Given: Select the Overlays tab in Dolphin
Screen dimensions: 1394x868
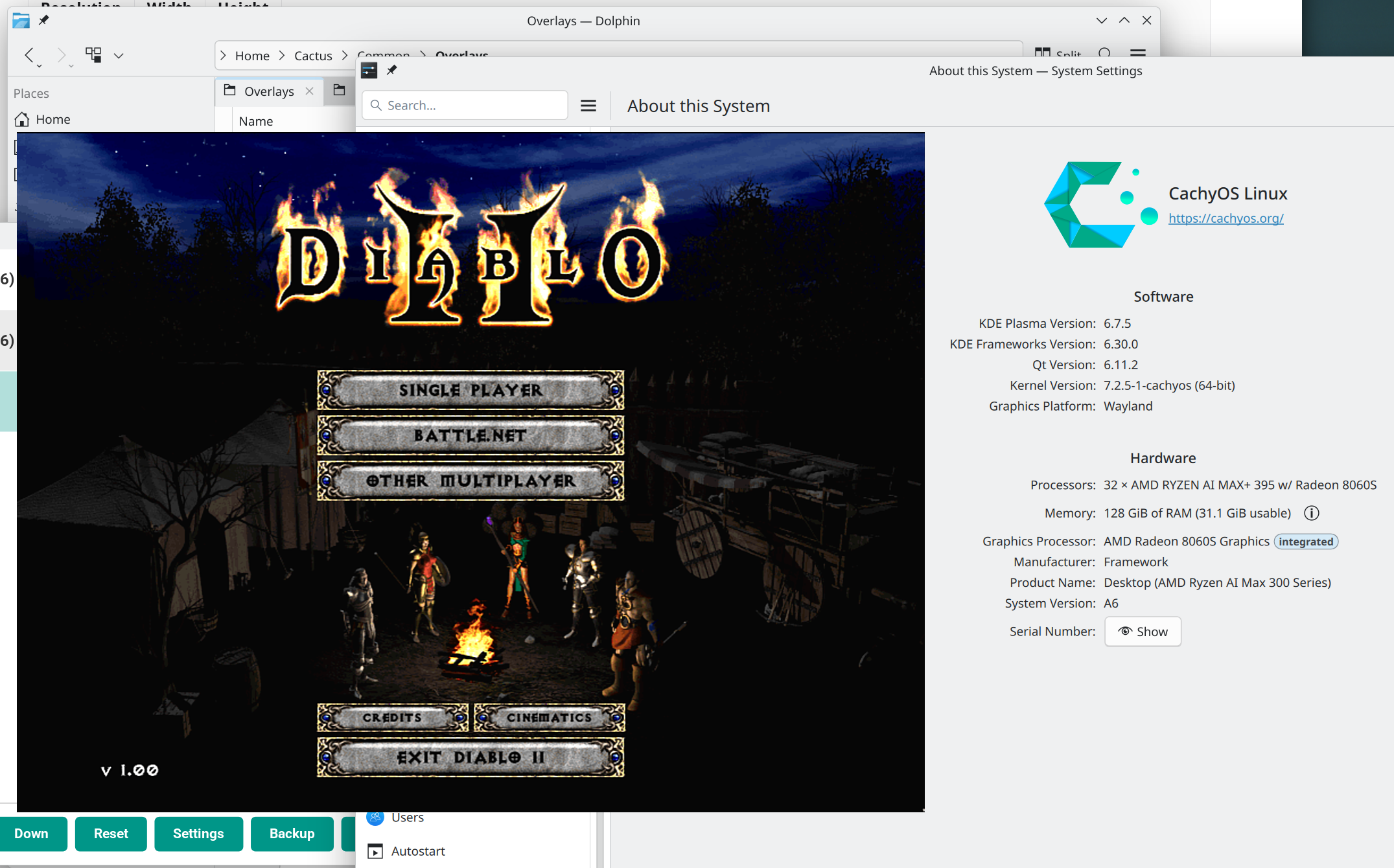Looking at the screenshot, I should [269, 91].
